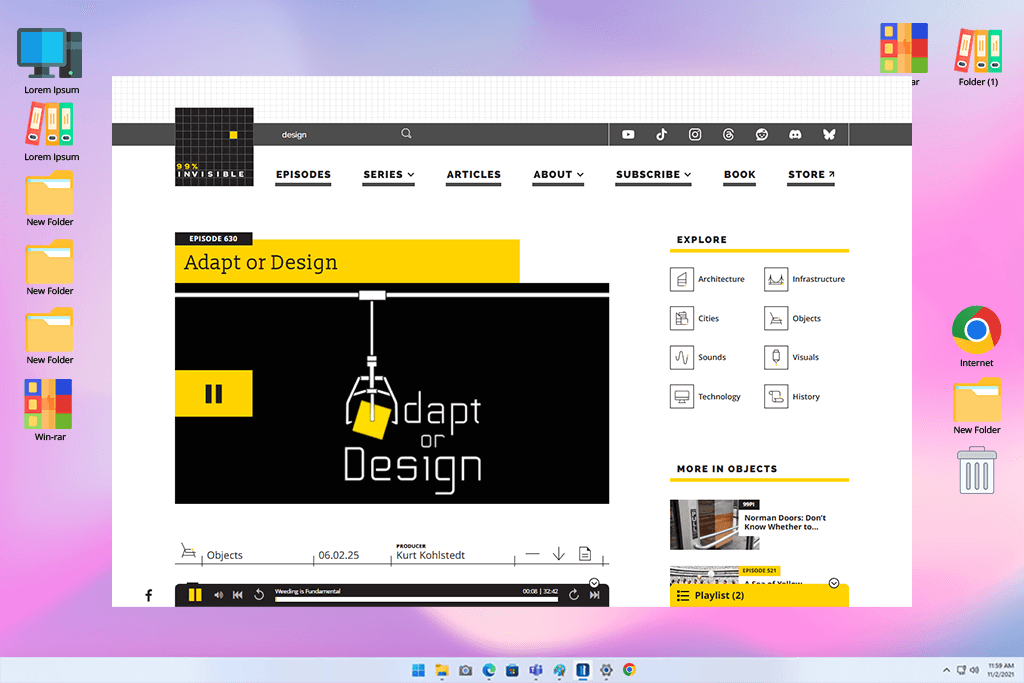This screenshot has height=683, width=1024.
Task: Click producer name Kurt Kohlstedt
Action: pyautogui.click(x=430, y=555)
